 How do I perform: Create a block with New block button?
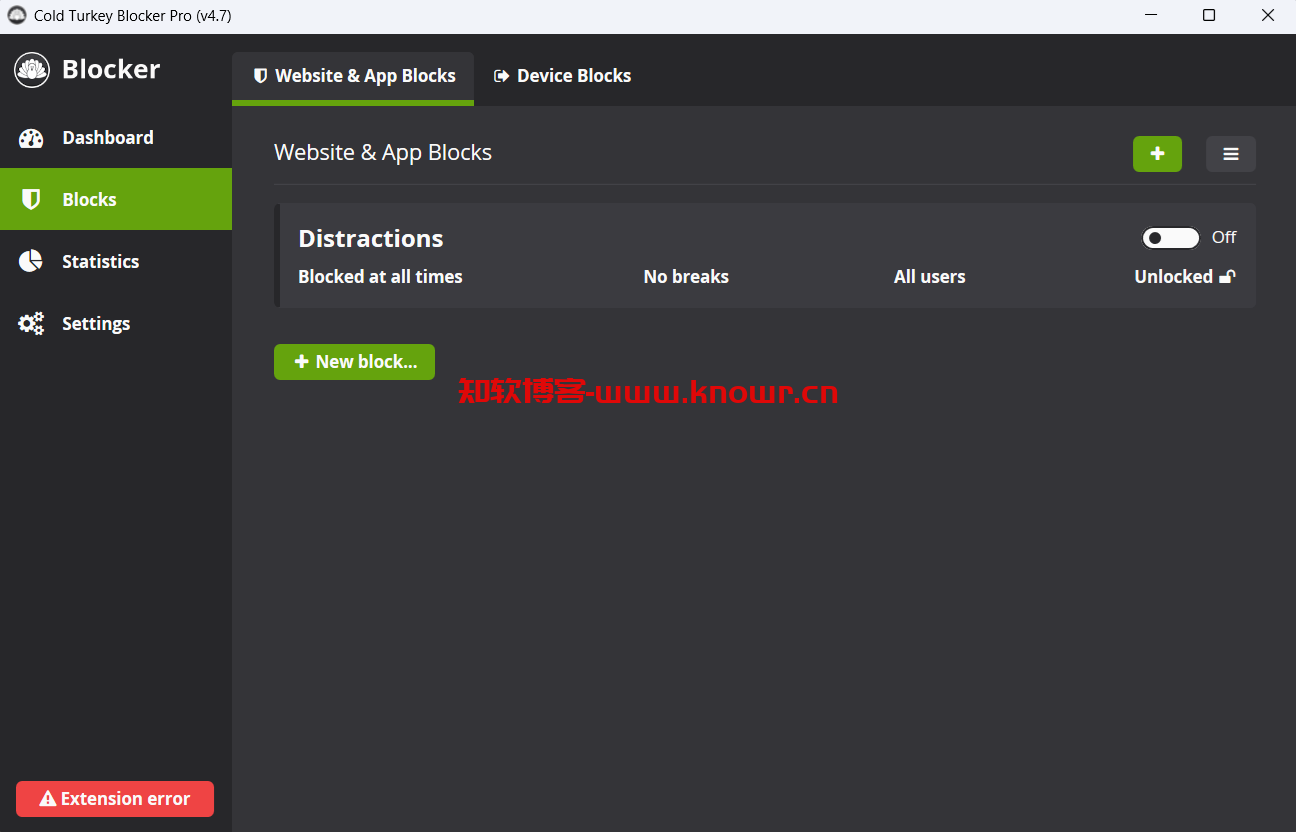(x=354, y=362)
